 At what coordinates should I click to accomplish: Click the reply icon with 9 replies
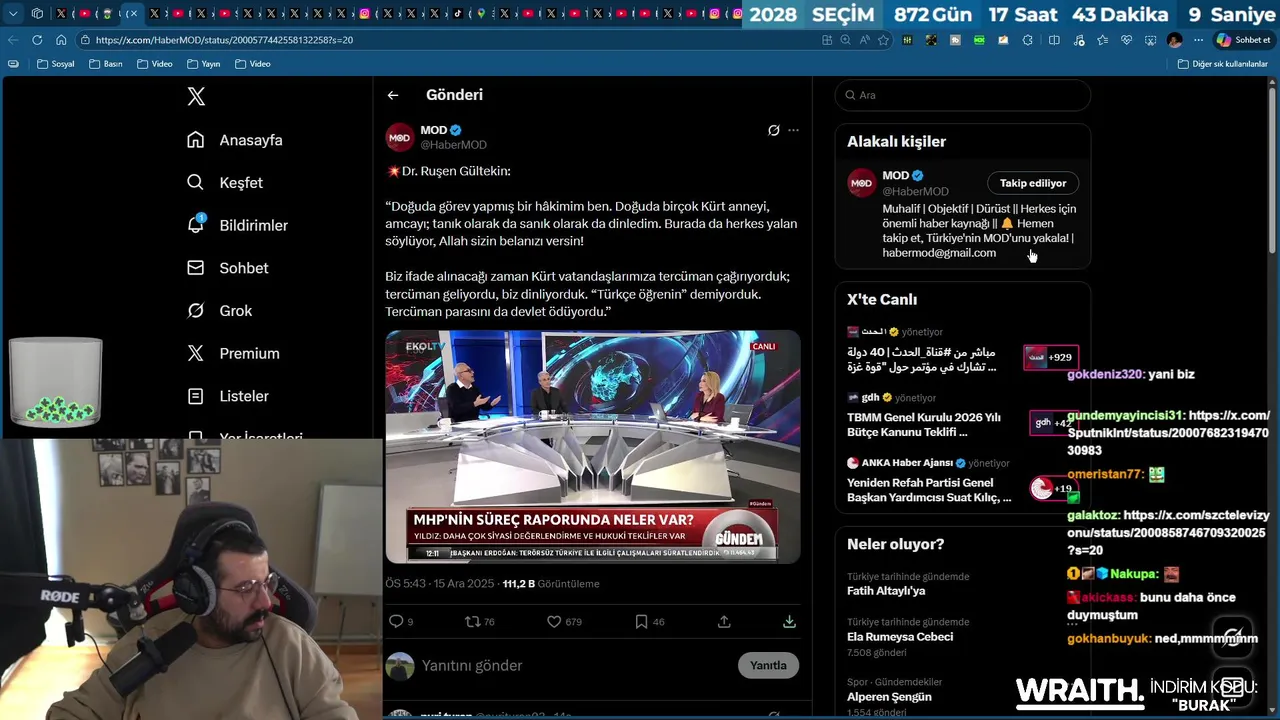click(x=401, y=621)
